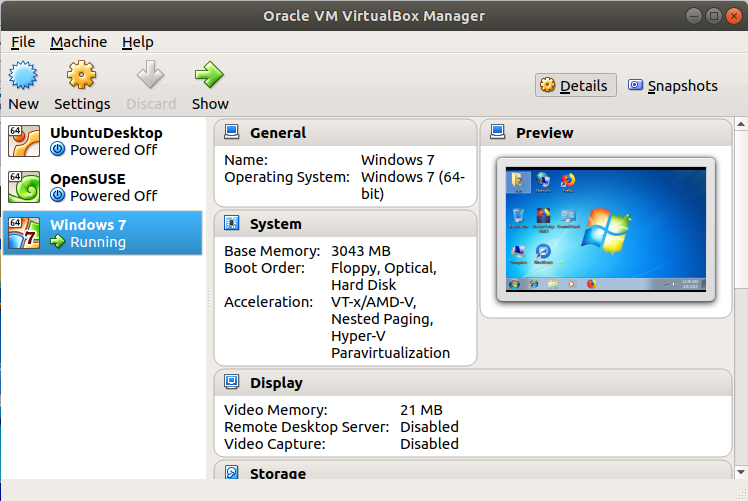Click the Discard down-arrow icon

(x=150, y=75)
